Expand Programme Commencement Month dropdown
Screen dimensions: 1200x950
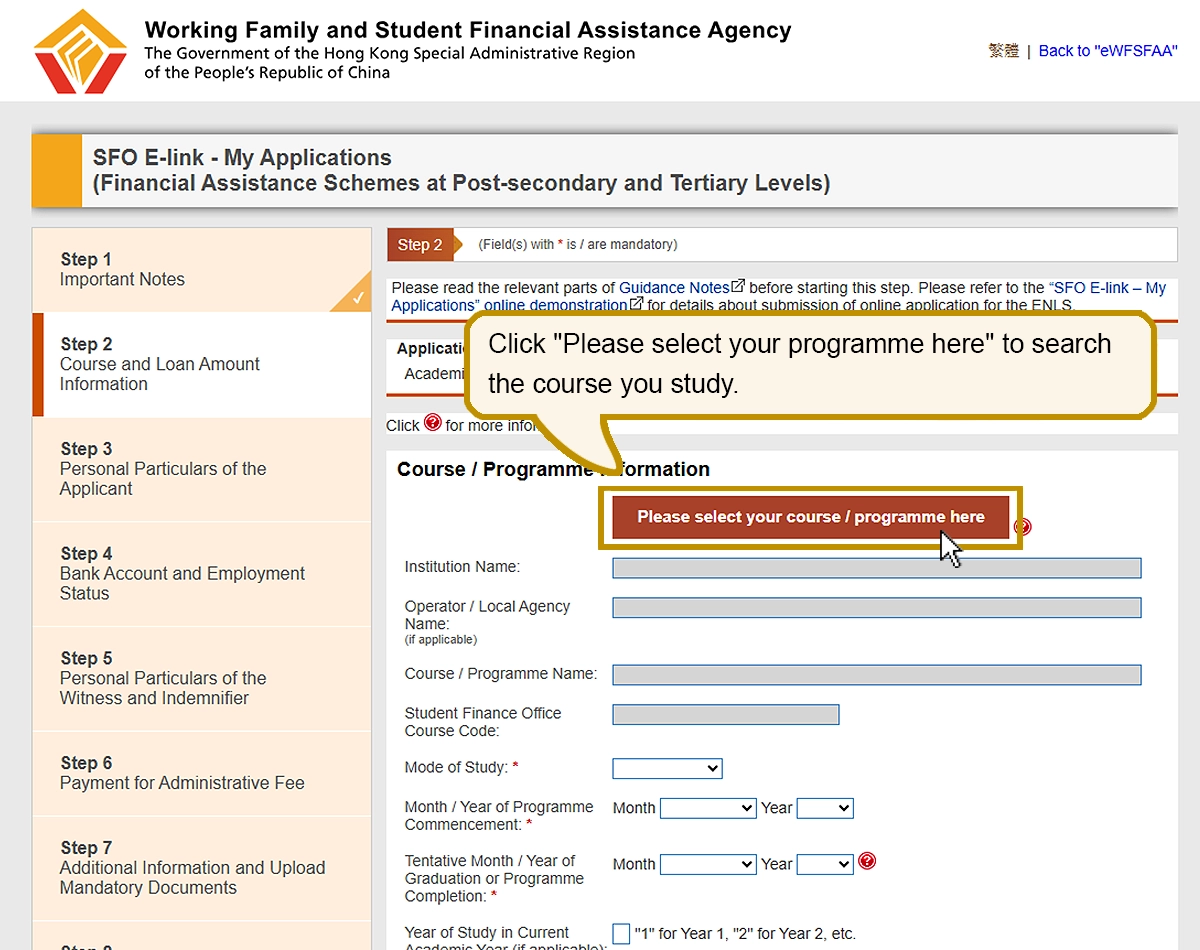[x=708, y=808]
